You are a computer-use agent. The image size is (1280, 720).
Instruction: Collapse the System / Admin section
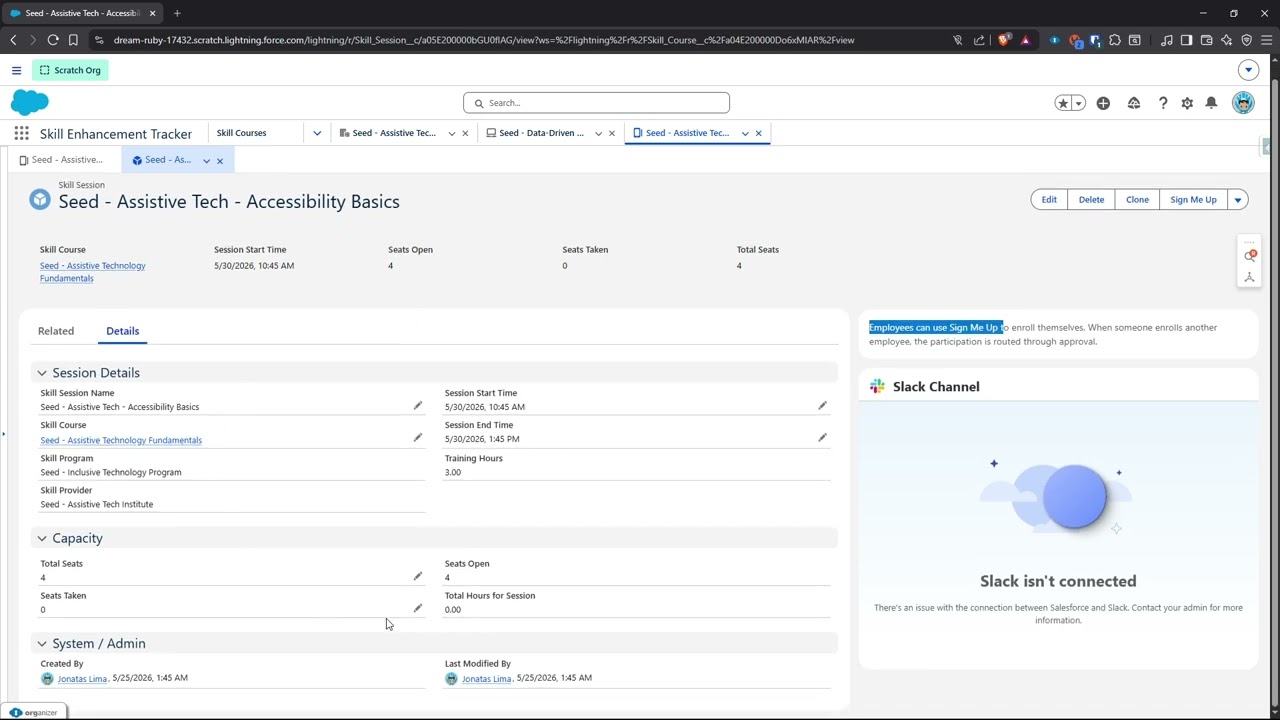(x=42, y=644)
